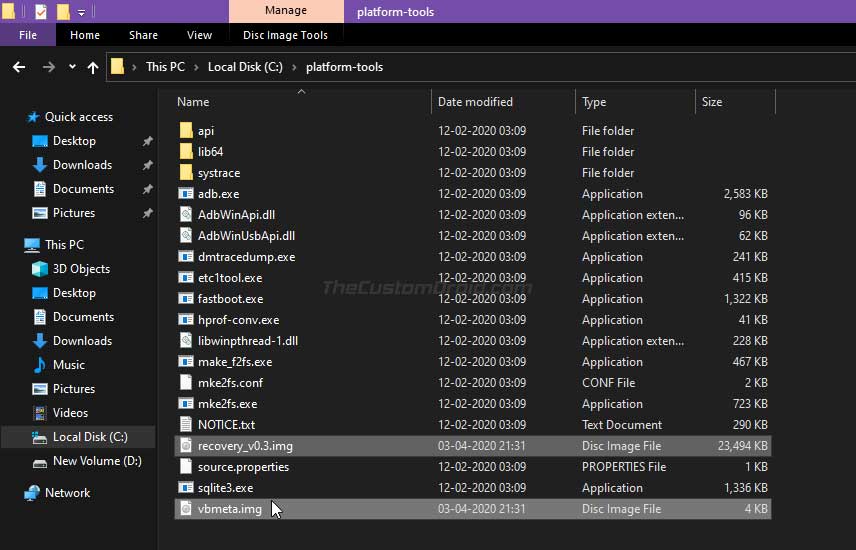This screenshot has height=550, width=856.
Task: Switch to the Home ribbon tab
Action: pyautogui.click(x=85, y=35)
